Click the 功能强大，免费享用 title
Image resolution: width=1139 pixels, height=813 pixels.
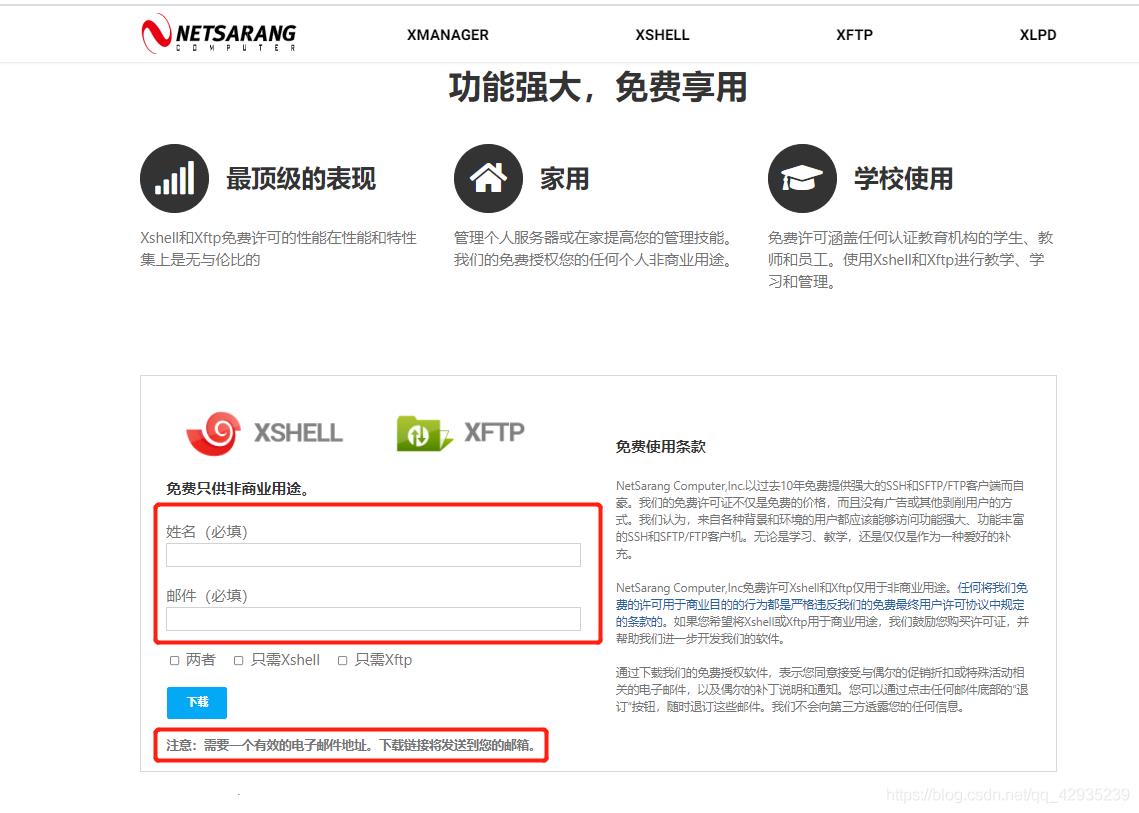(x=597, y=88)
